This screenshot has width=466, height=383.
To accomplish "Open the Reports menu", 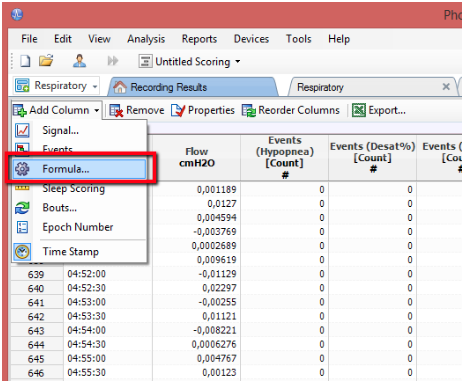I will click(x=199, y=39).
